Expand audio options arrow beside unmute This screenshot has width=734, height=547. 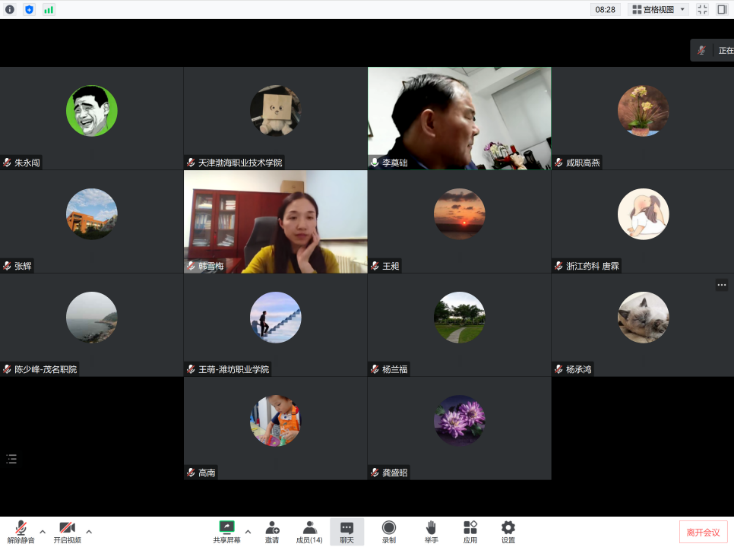tap(42, 531)
